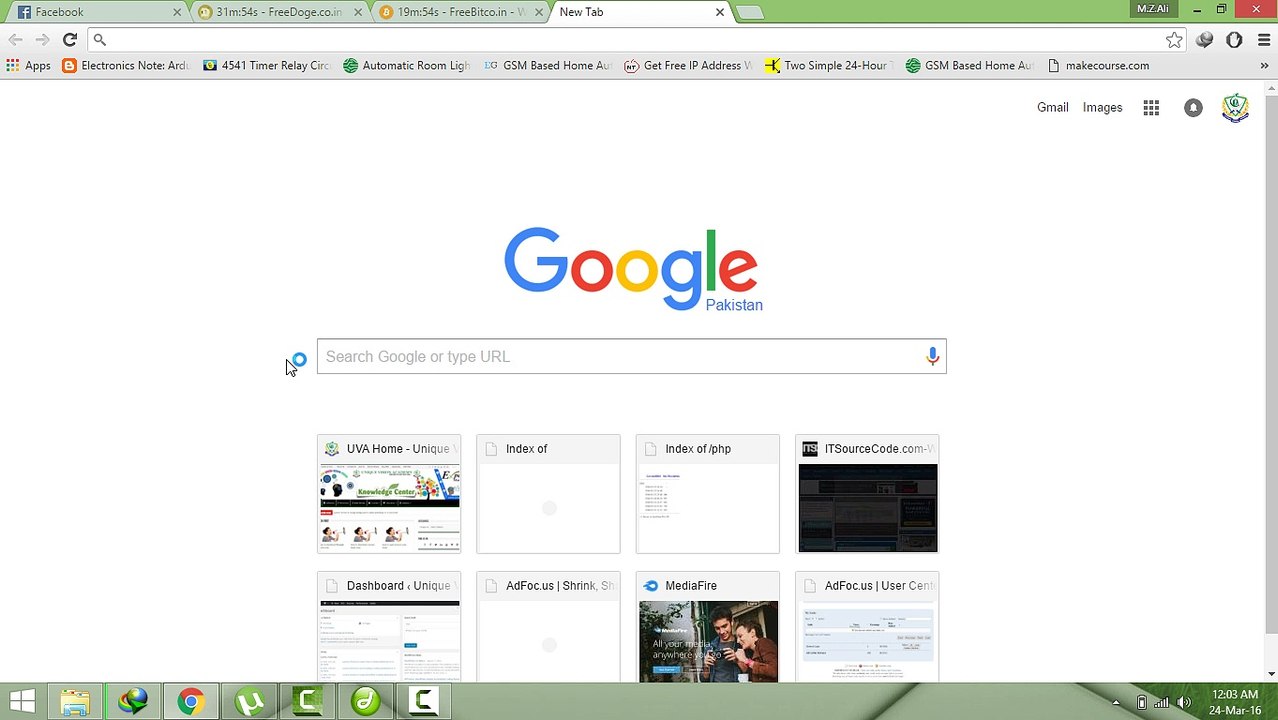
Task: Open the 'Index of' thumbnail
Action: coord(548,494)
